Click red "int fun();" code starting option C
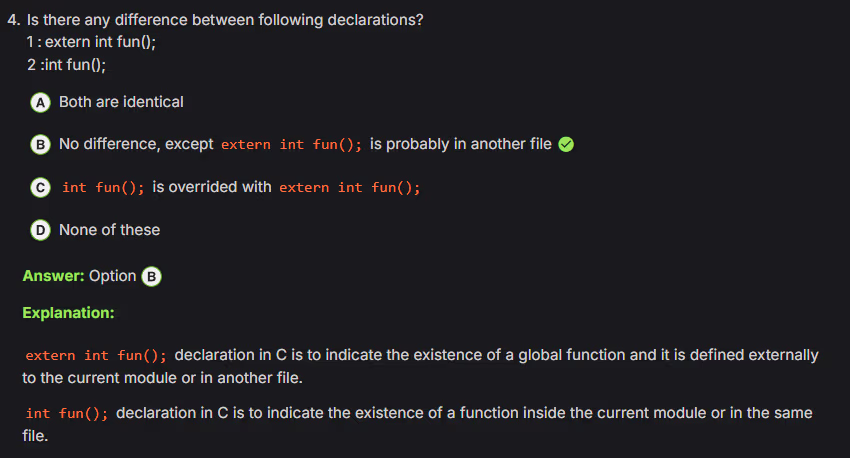850x458 pixels. click(103, 188)
